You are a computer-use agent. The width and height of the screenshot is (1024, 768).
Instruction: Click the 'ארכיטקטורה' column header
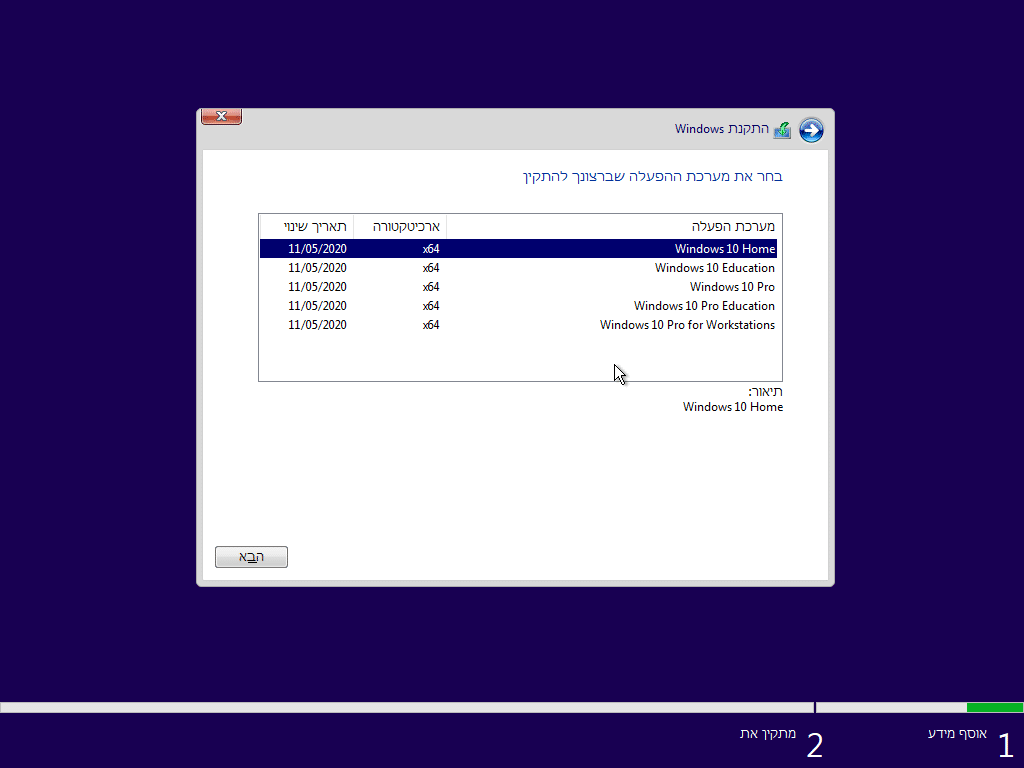(x=405, y=226)
